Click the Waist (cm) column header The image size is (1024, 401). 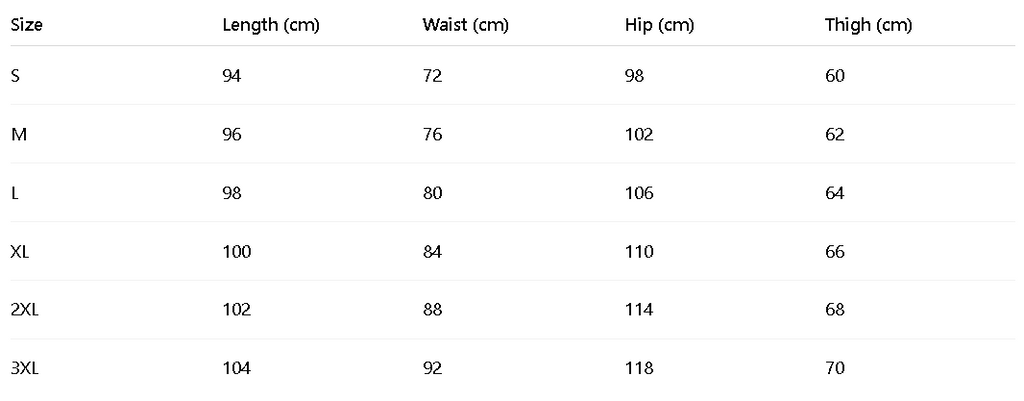pyautogui.click(x=465, y=25)
